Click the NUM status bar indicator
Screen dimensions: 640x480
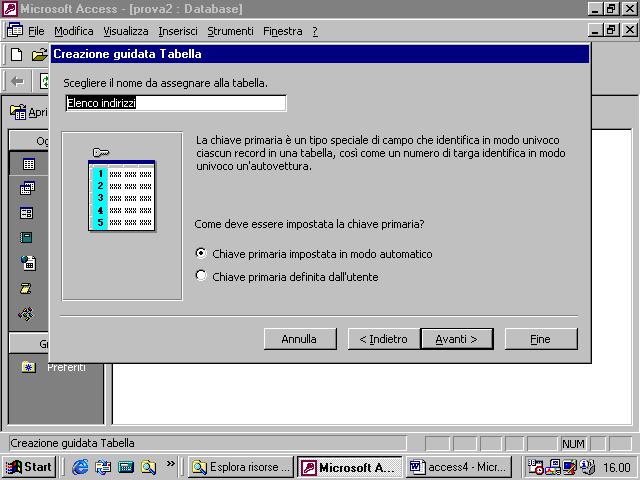[573, 443]
